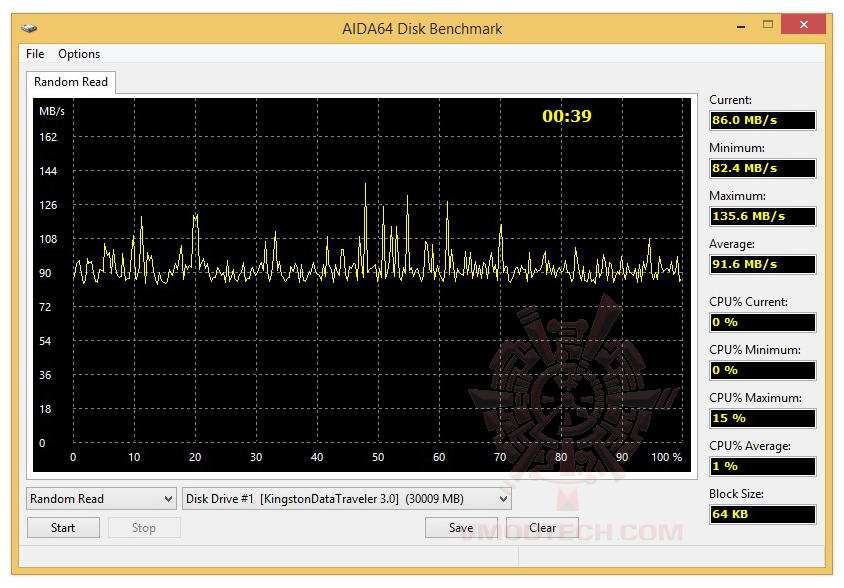Click the CPU% Average value 1 %
Image resolution: width=844 pixels, height=588 pixels.
point(762,466)
